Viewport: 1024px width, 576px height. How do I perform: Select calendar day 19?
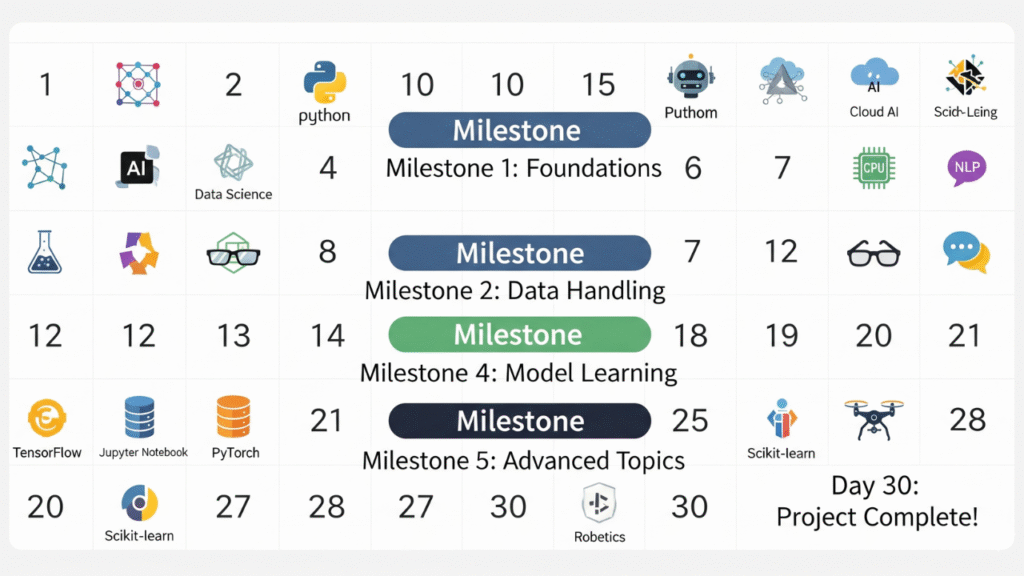tap(781, 335)
